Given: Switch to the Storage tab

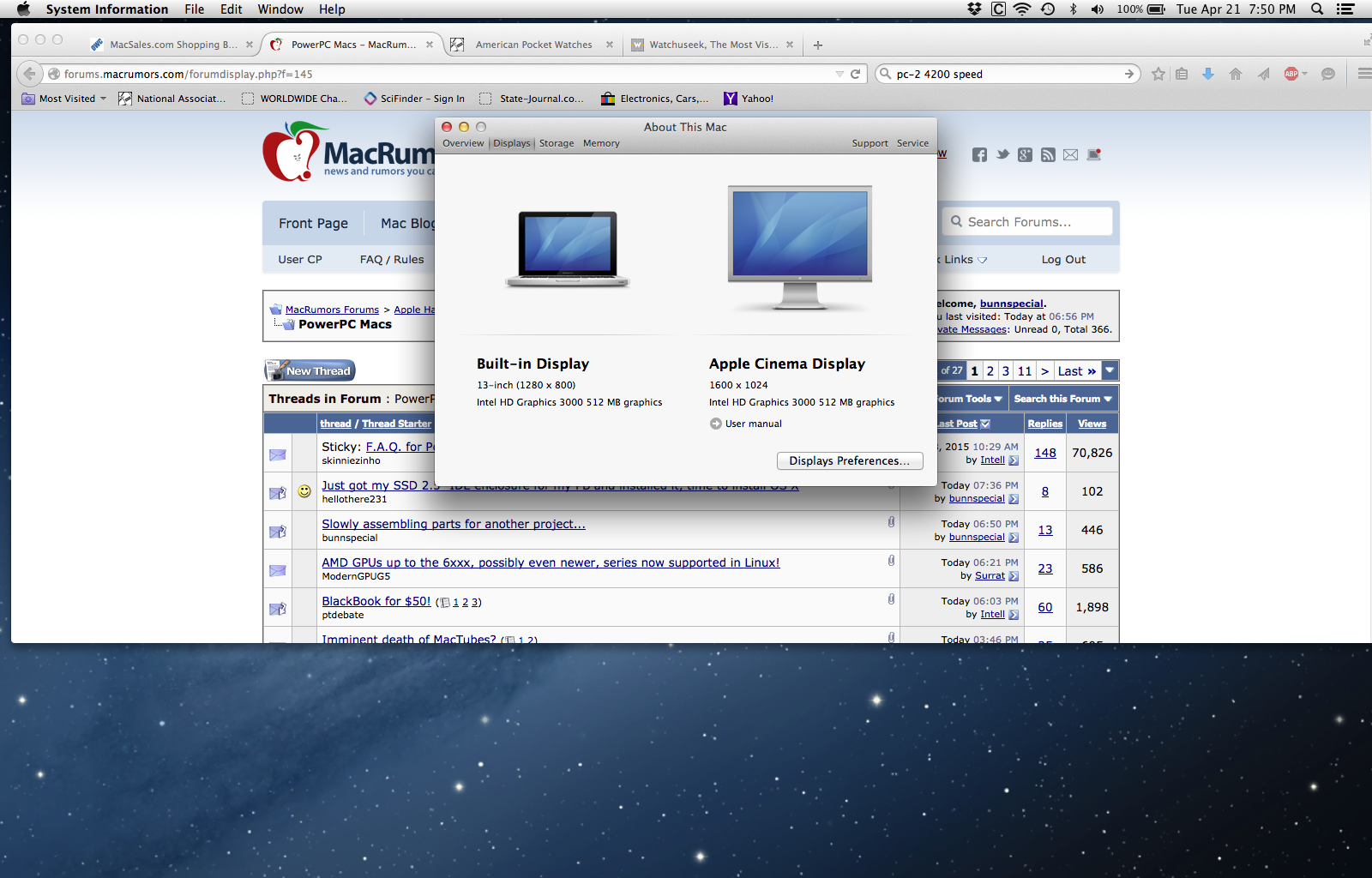Looking at the screenshot, I should pyautogui.click(x=557, y=143).
